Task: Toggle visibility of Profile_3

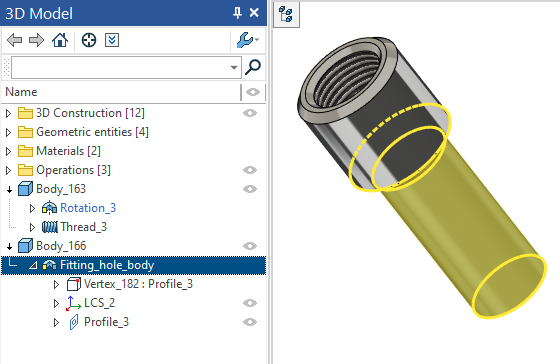Action: tap(250, 322)
